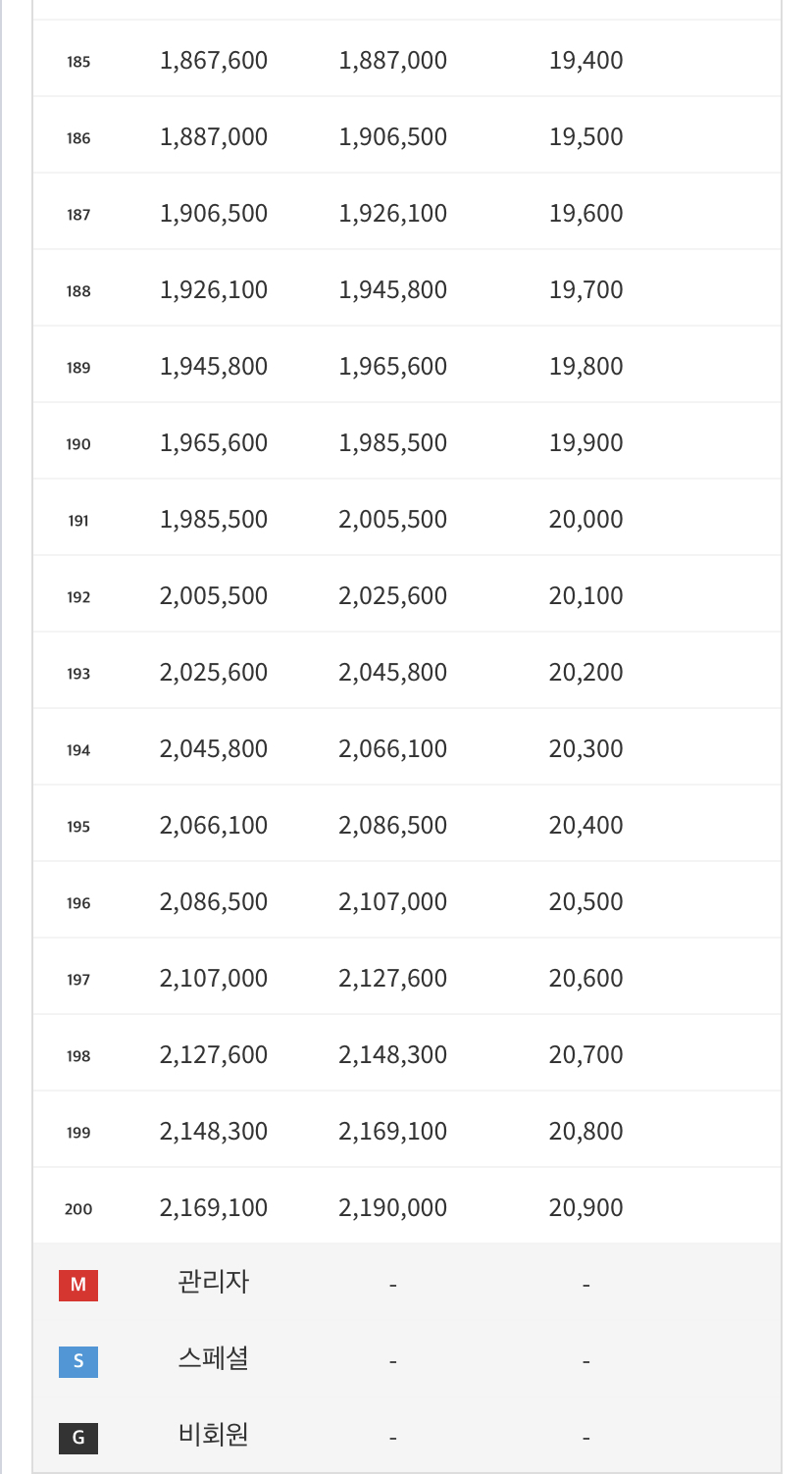Select the 스페셜 label text
The height and width of the screenshot is (1474, 812).
point(214,1358)
